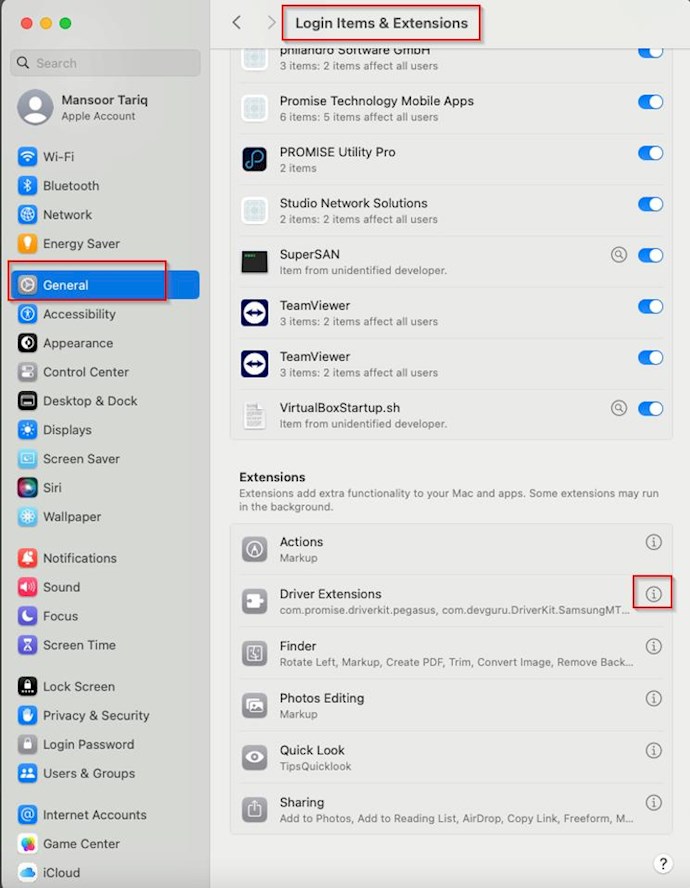Show info for Quick Look extensions
Screen dimensions: 690x888
[x=653, y=750]
